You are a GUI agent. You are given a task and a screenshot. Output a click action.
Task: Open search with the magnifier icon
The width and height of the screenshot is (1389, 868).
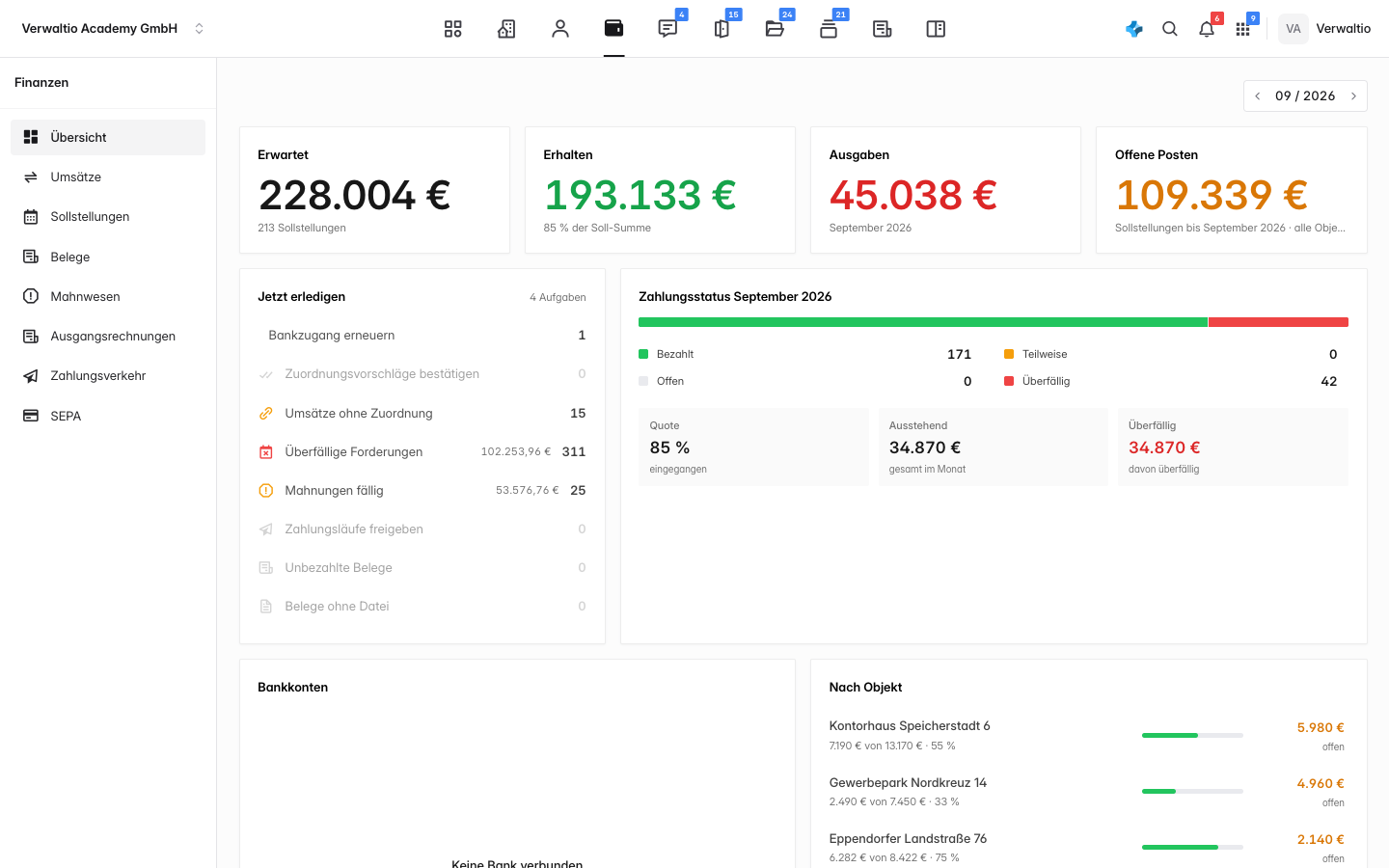tap(1170, 29)
